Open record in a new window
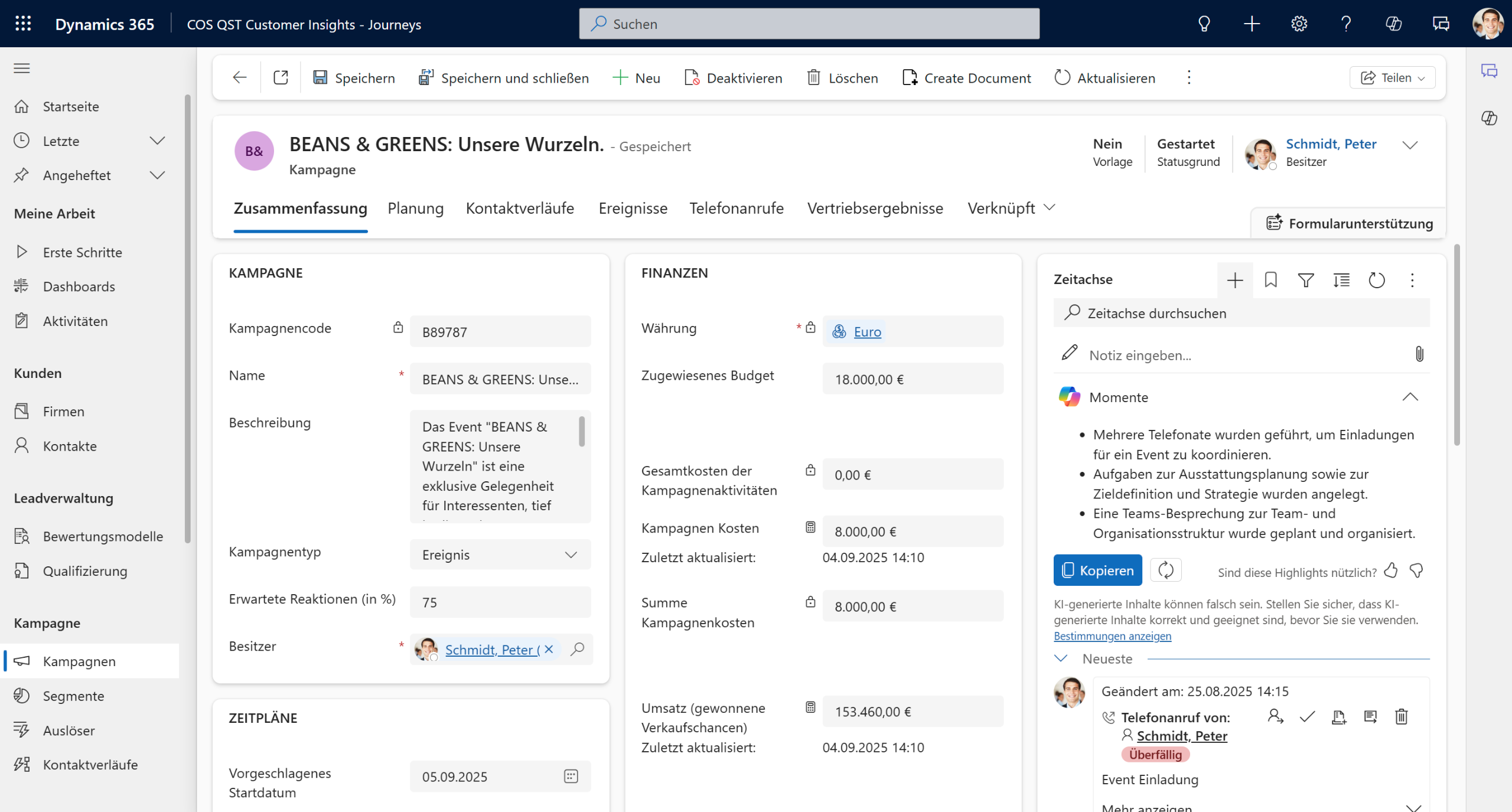This screenshot has width=1512, height=812. [x=281, y=77]
